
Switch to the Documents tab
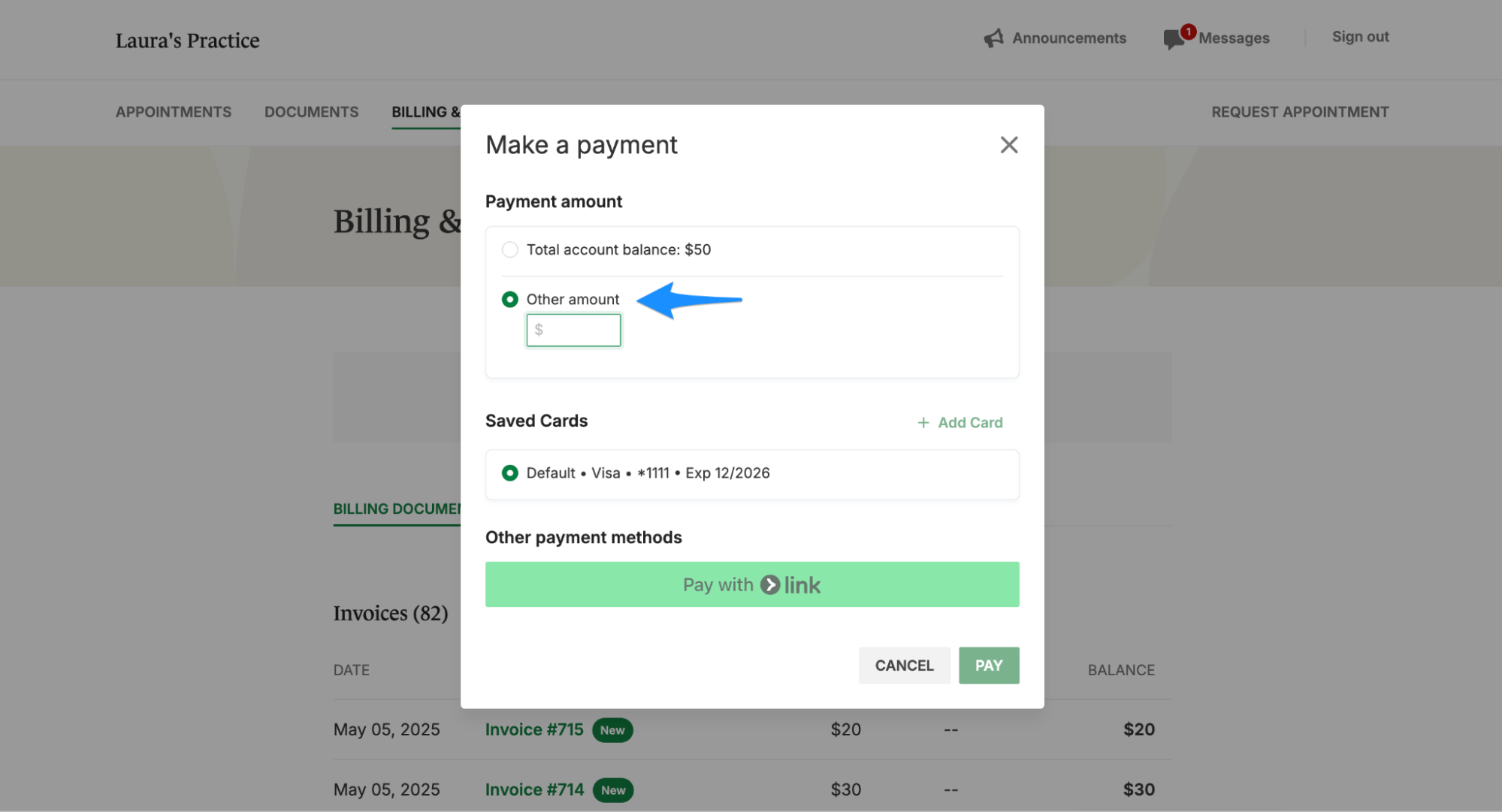311,112
